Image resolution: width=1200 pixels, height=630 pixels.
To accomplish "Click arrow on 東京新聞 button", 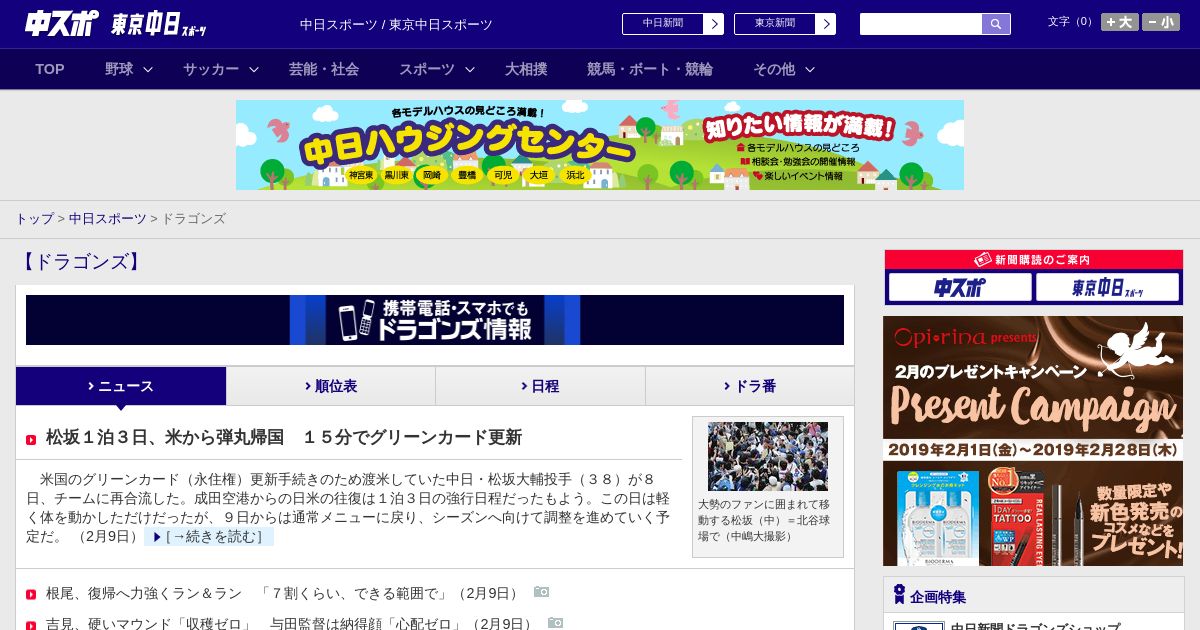I will coord(825,24).
